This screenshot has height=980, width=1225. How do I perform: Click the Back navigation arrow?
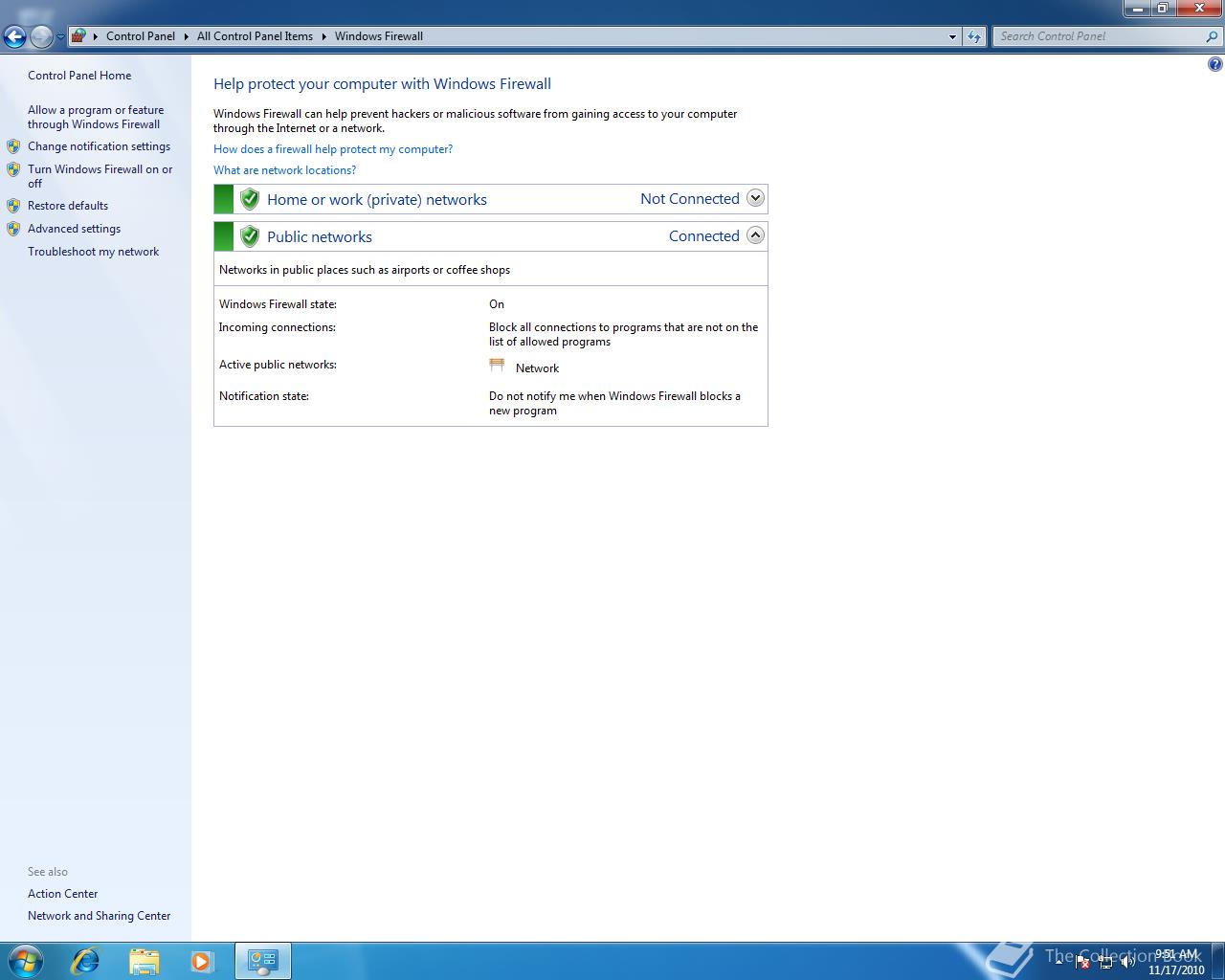click(14, 36)
